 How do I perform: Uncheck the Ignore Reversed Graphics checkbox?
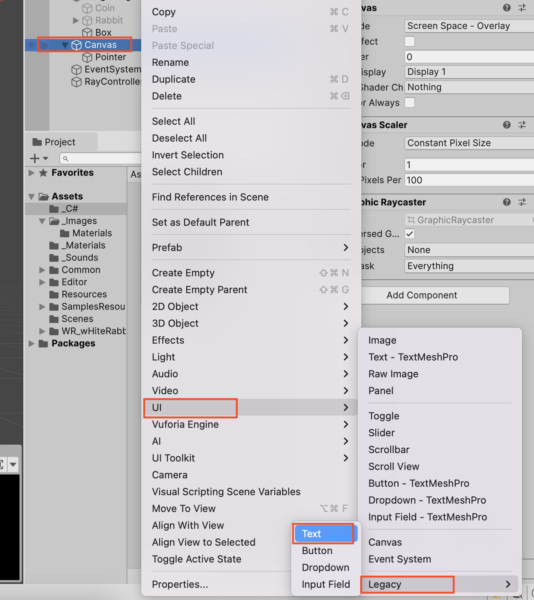[x=409, y=234]
